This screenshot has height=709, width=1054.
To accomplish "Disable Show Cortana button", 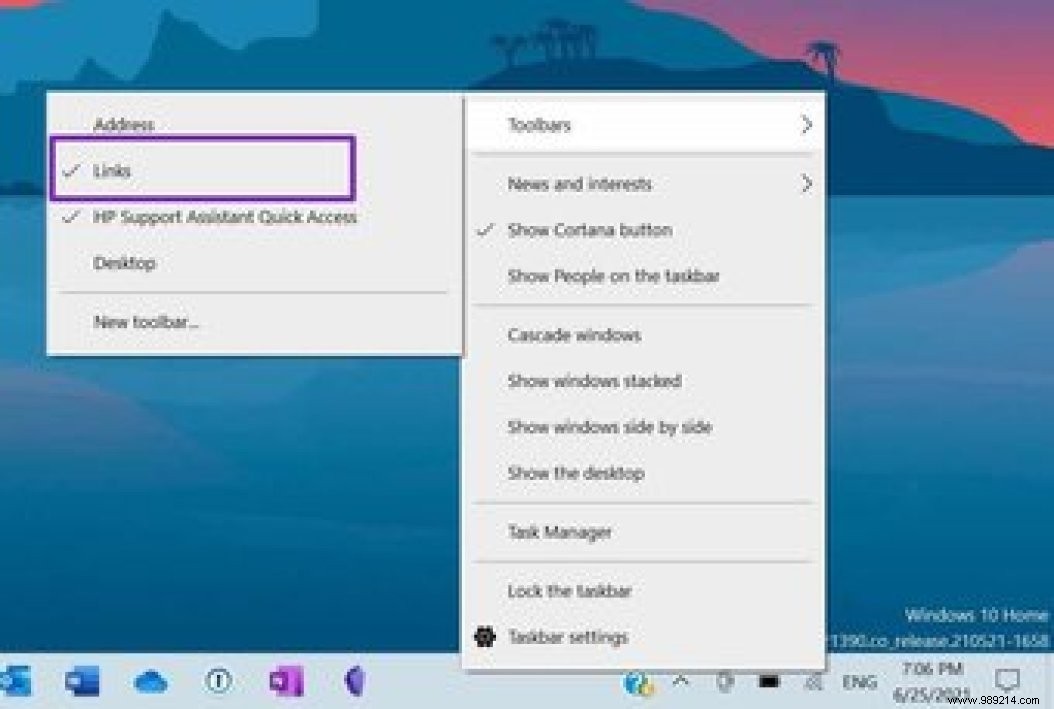I will point(590,230).
